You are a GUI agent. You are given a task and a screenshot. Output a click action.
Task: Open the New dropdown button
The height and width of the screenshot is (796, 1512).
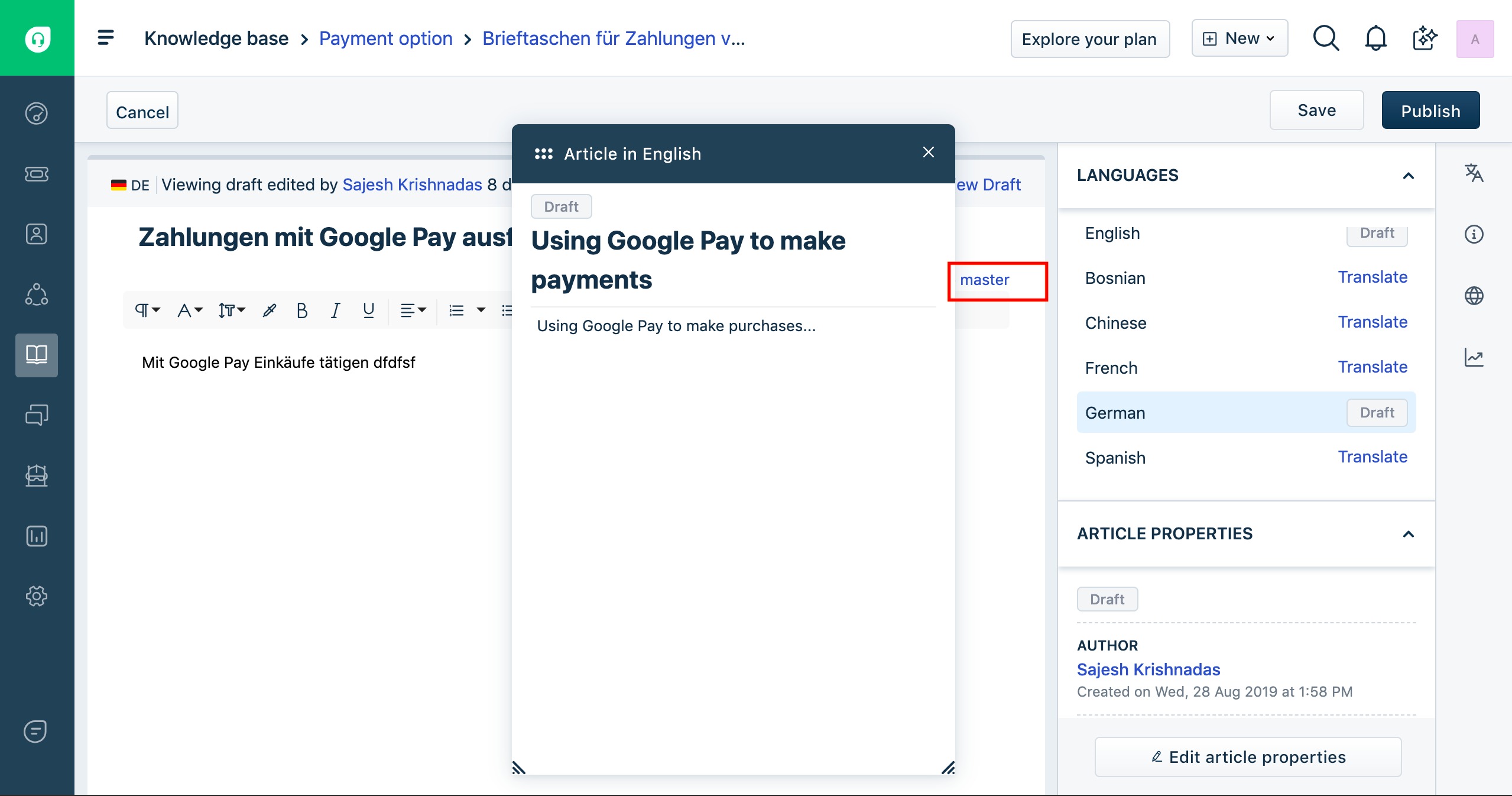1240,39
